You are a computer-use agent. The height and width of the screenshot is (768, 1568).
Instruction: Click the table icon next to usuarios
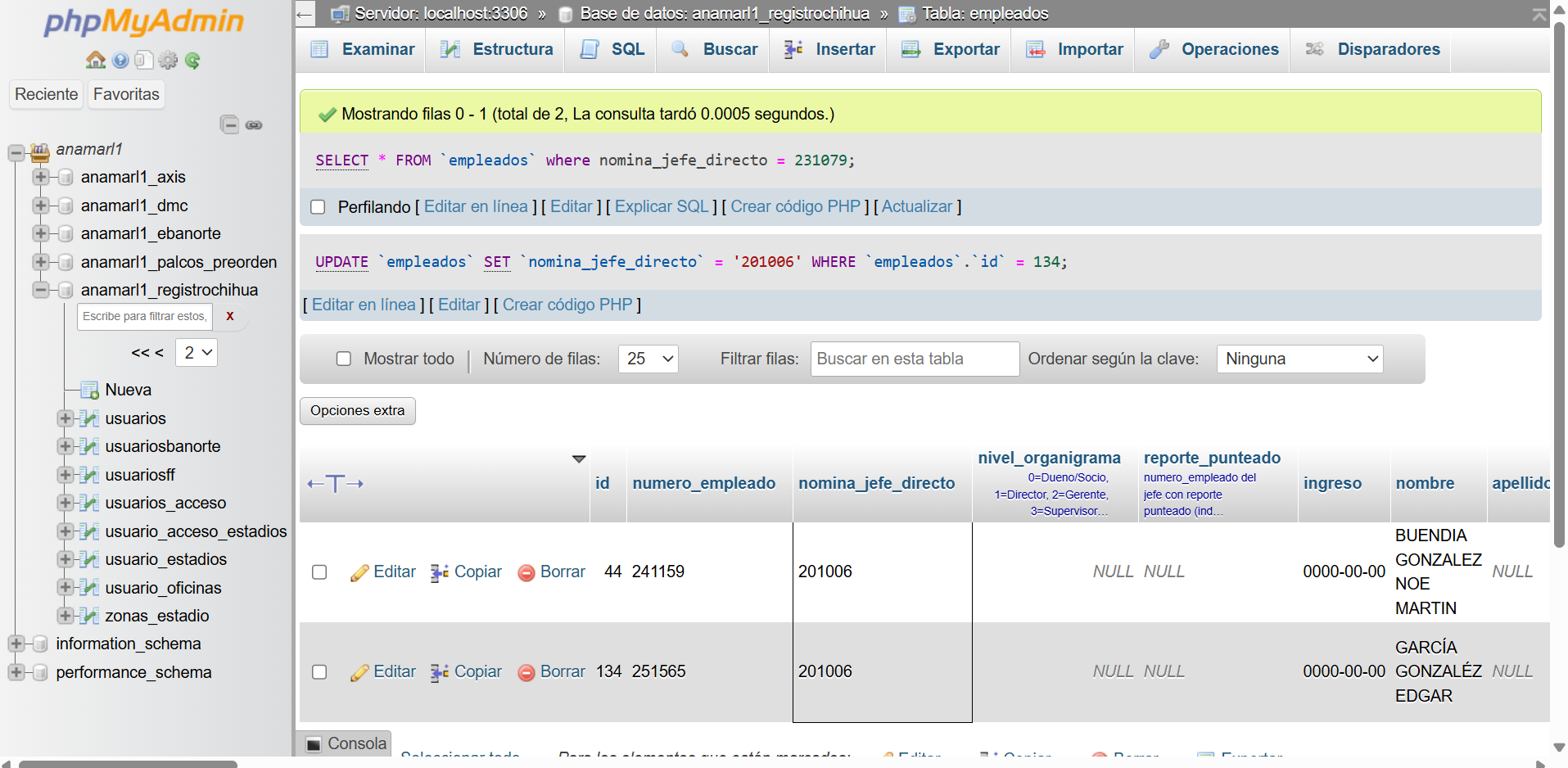coord(90,418)
